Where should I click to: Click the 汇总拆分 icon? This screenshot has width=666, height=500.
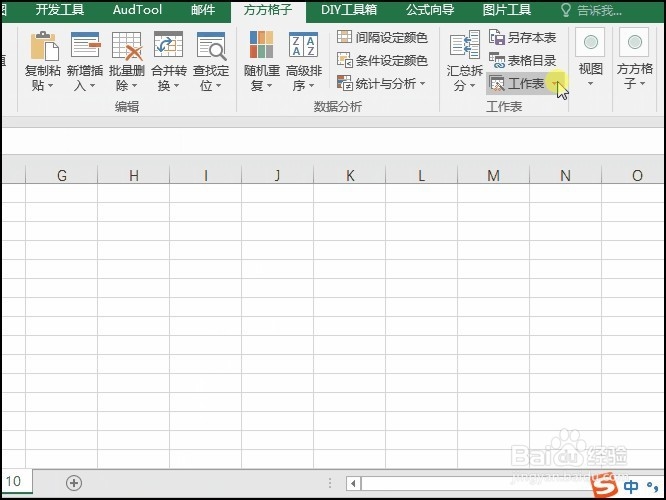465,45
